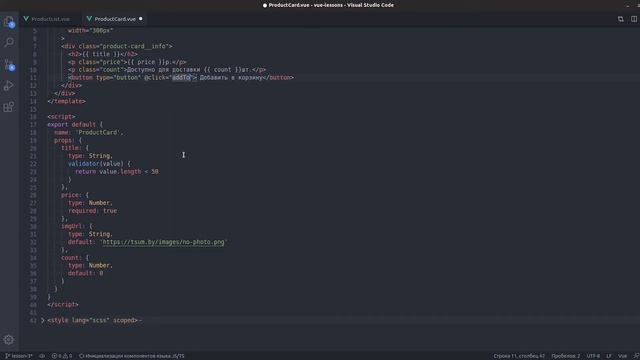Image resolution: width=640 pixels, height=360 pixels.
Task: Open the Source Control view
Action: [9, 64]
